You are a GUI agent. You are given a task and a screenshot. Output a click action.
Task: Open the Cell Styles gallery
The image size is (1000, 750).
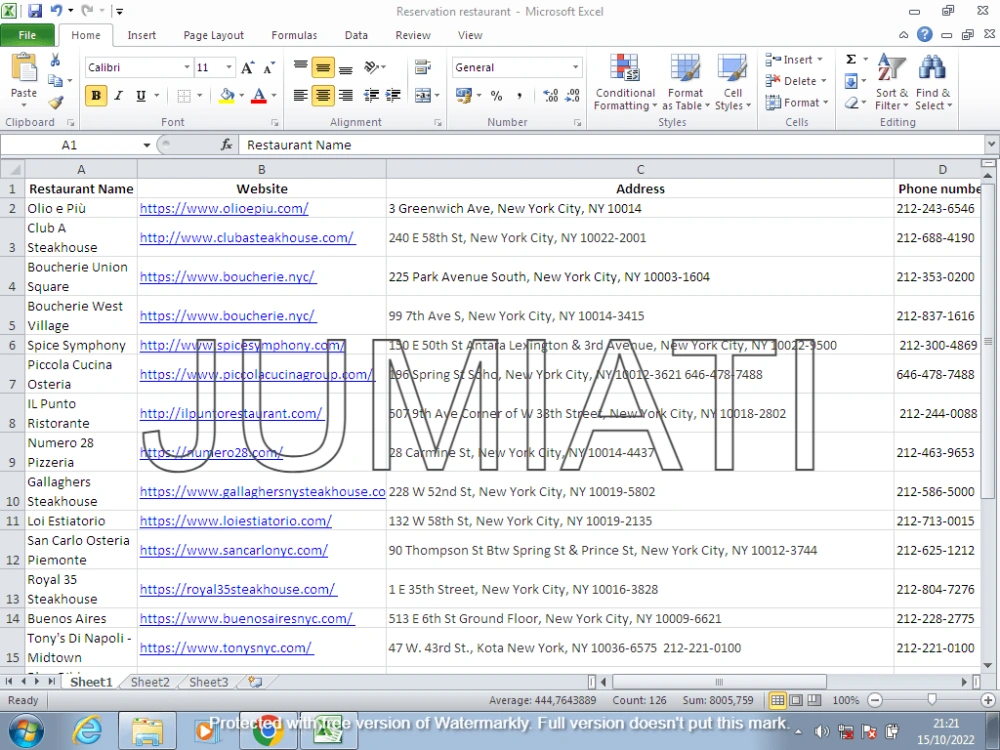(x=732, y=82)
